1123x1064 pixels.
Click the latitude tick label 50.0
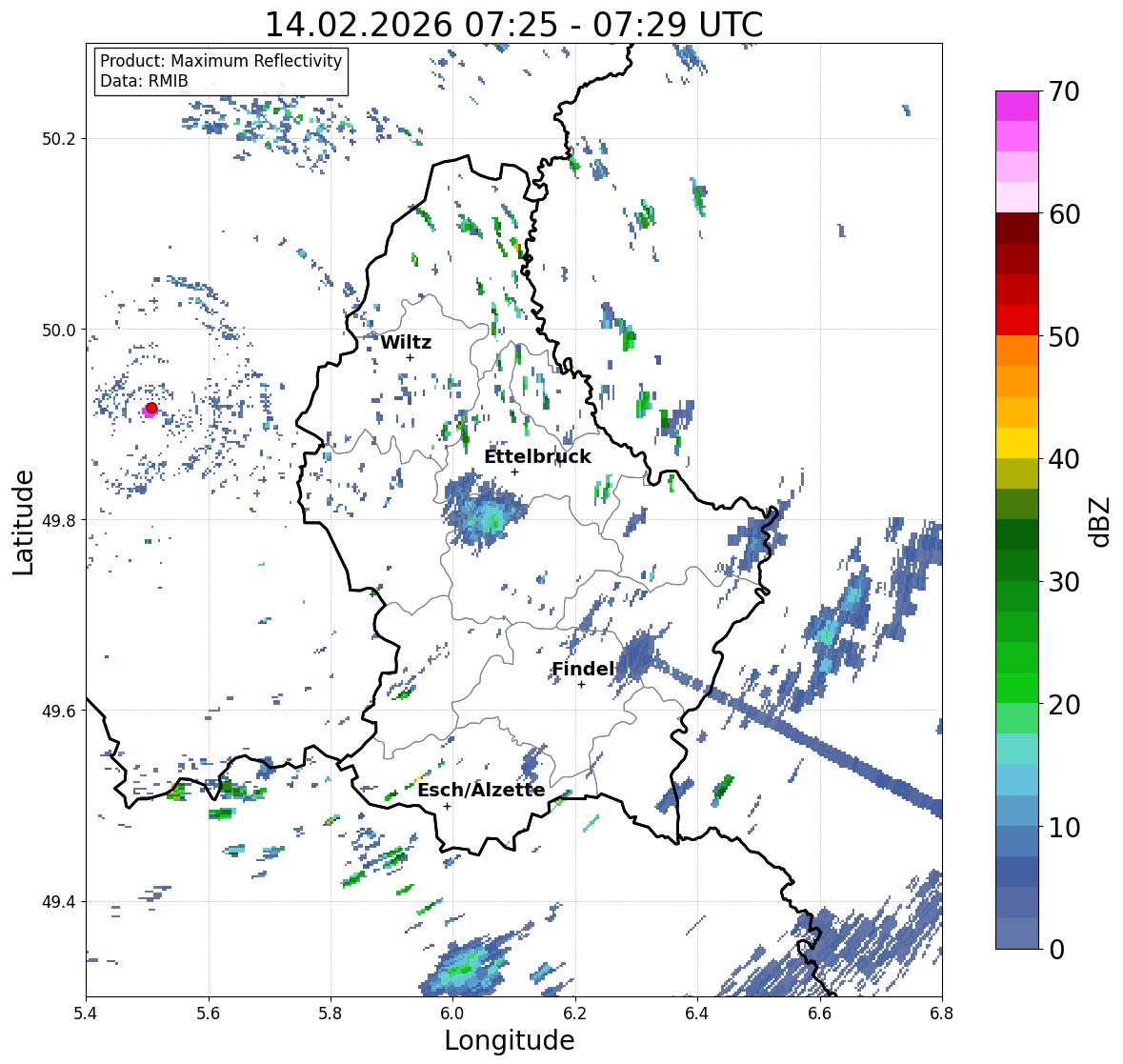59,331
